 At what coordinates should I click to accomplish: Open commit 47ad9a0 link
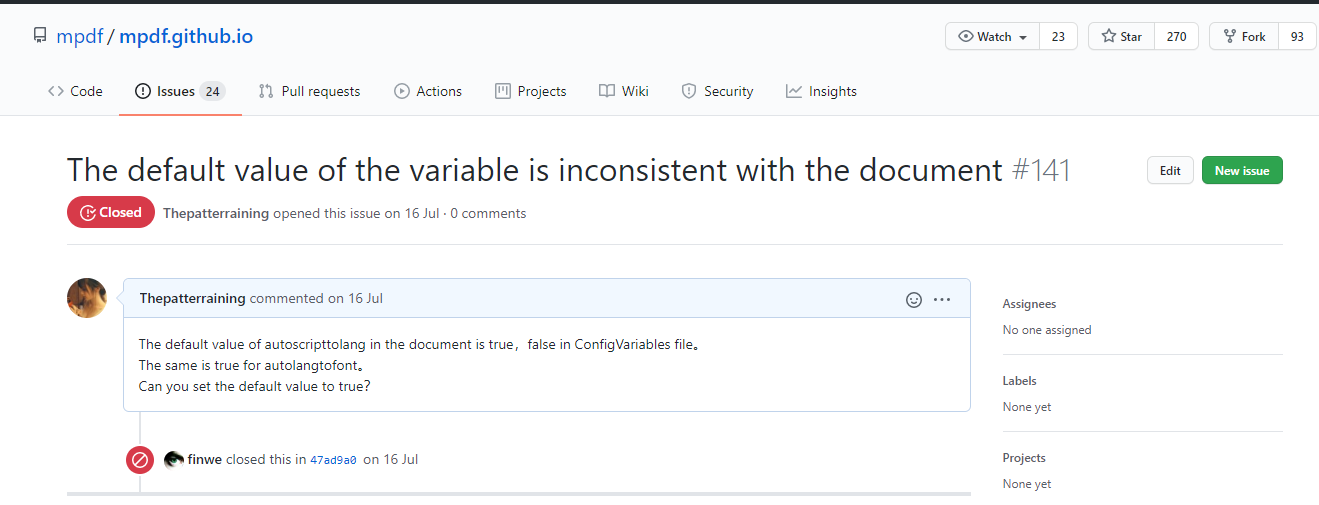point(333,460)
